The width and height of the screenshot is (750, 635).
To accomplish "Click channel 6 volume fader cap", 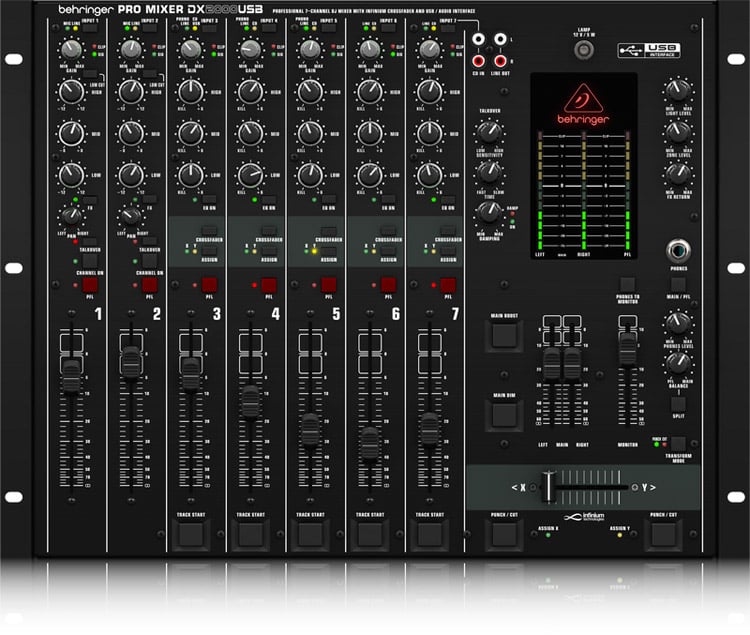I will tap(370, 444).
